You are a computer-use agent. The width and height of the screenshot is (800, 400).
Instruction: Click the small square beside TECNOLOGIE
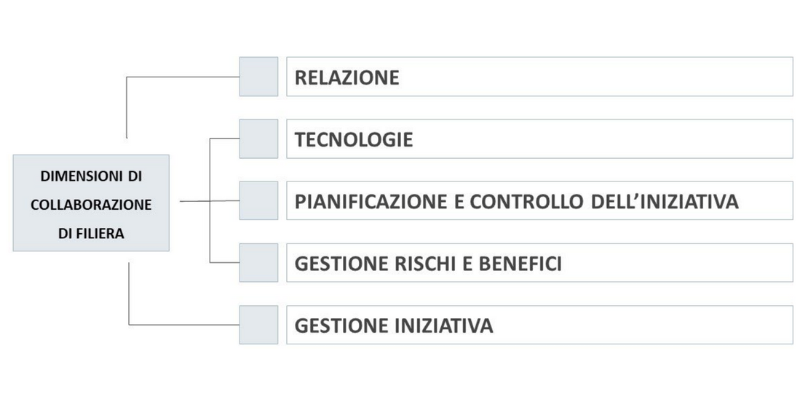[258, 139]
